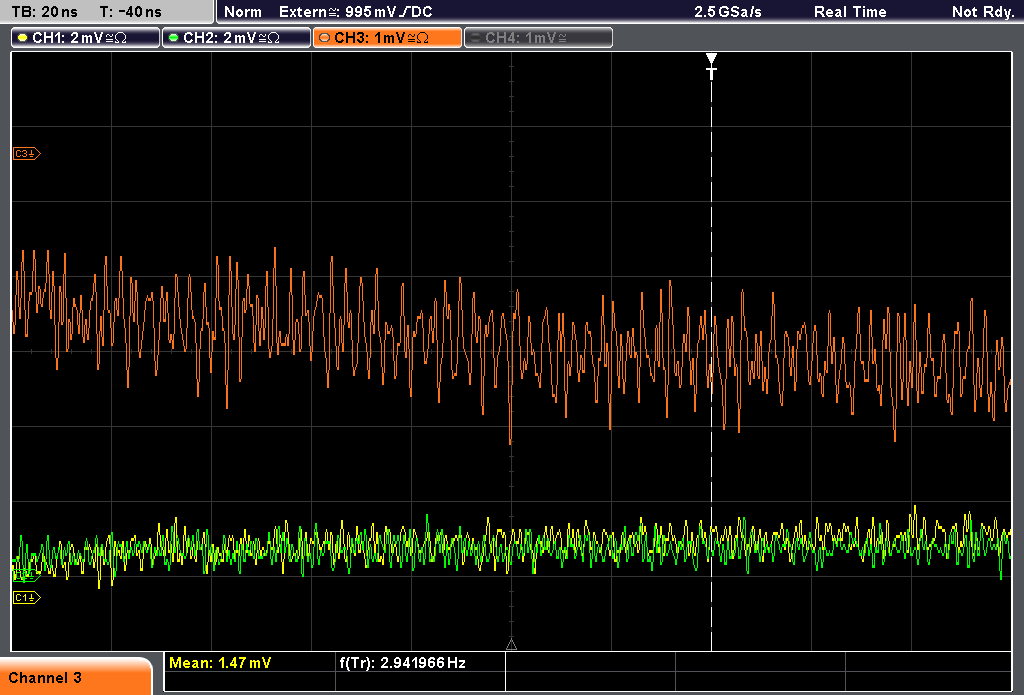The width and height of the screenshot is (1024, 695).
Task: Click the green CH2 indicator dot
Action: [174, 38]
